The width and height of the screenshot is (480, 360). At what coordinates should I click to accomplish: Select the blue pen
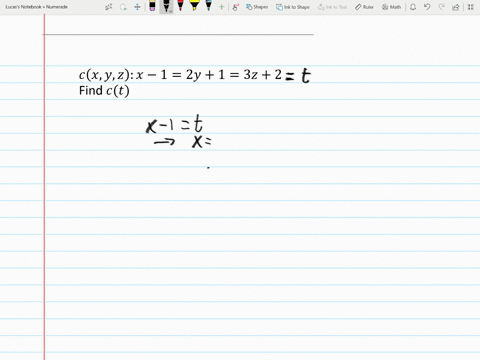(x=209, y=6)
